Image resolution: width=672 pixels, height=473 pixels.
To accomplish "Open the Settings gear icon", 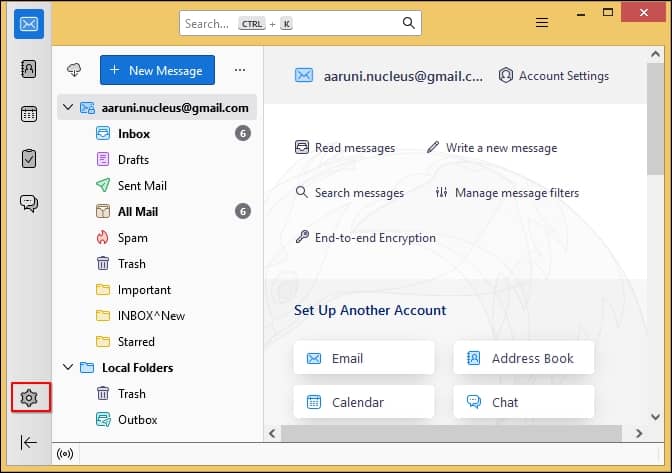I will (x=29, y=398).
